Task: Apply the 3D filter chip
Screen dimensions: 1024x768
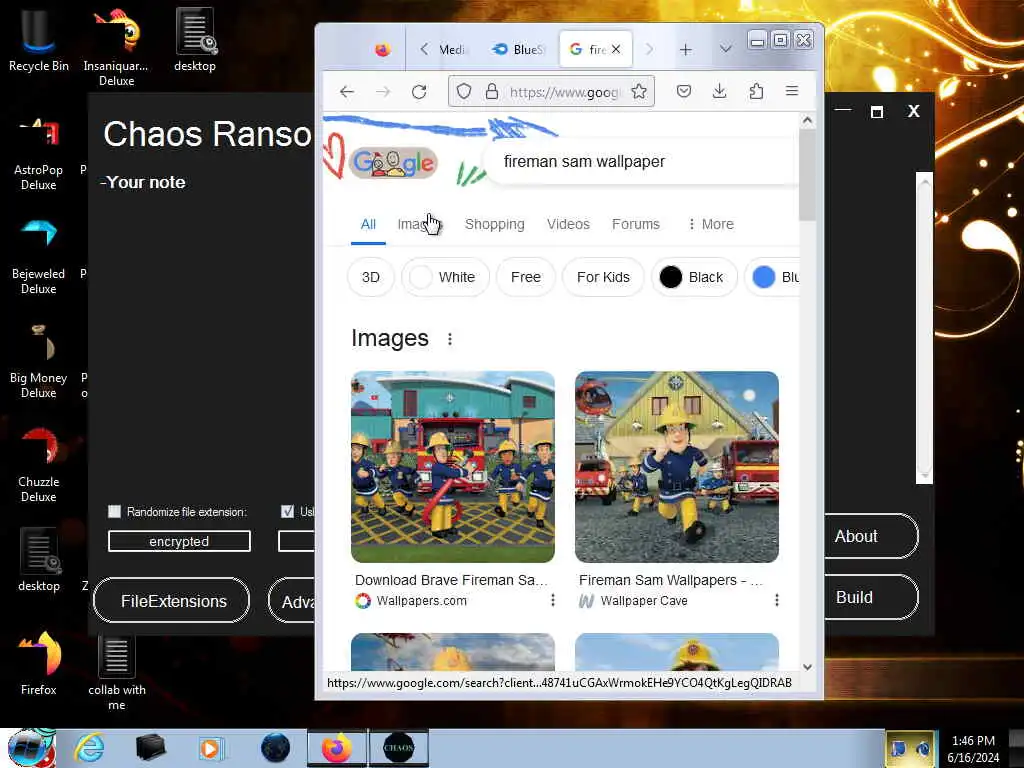Action: click(370, 277)
